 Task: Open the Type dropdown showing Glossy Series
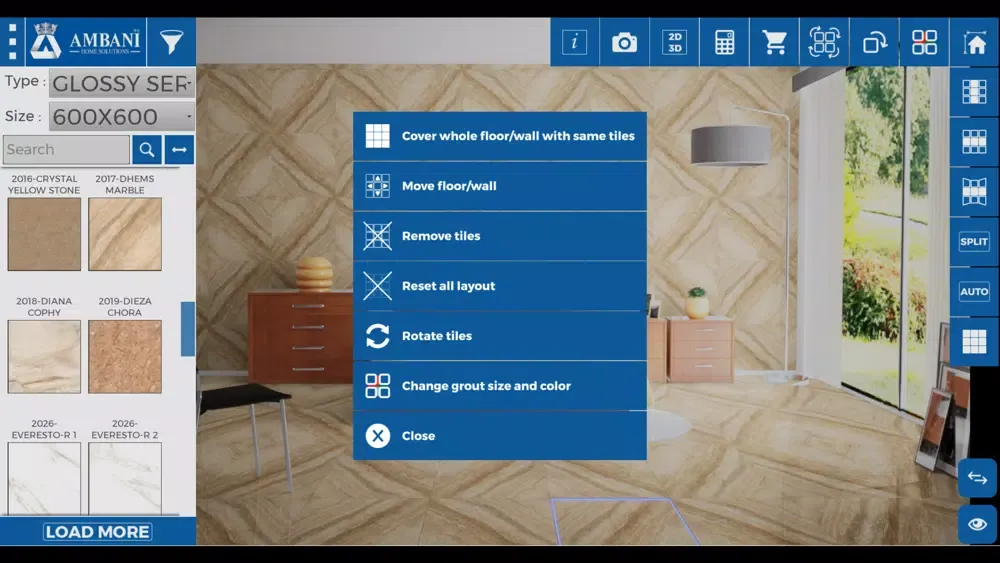tap(122, 83)
